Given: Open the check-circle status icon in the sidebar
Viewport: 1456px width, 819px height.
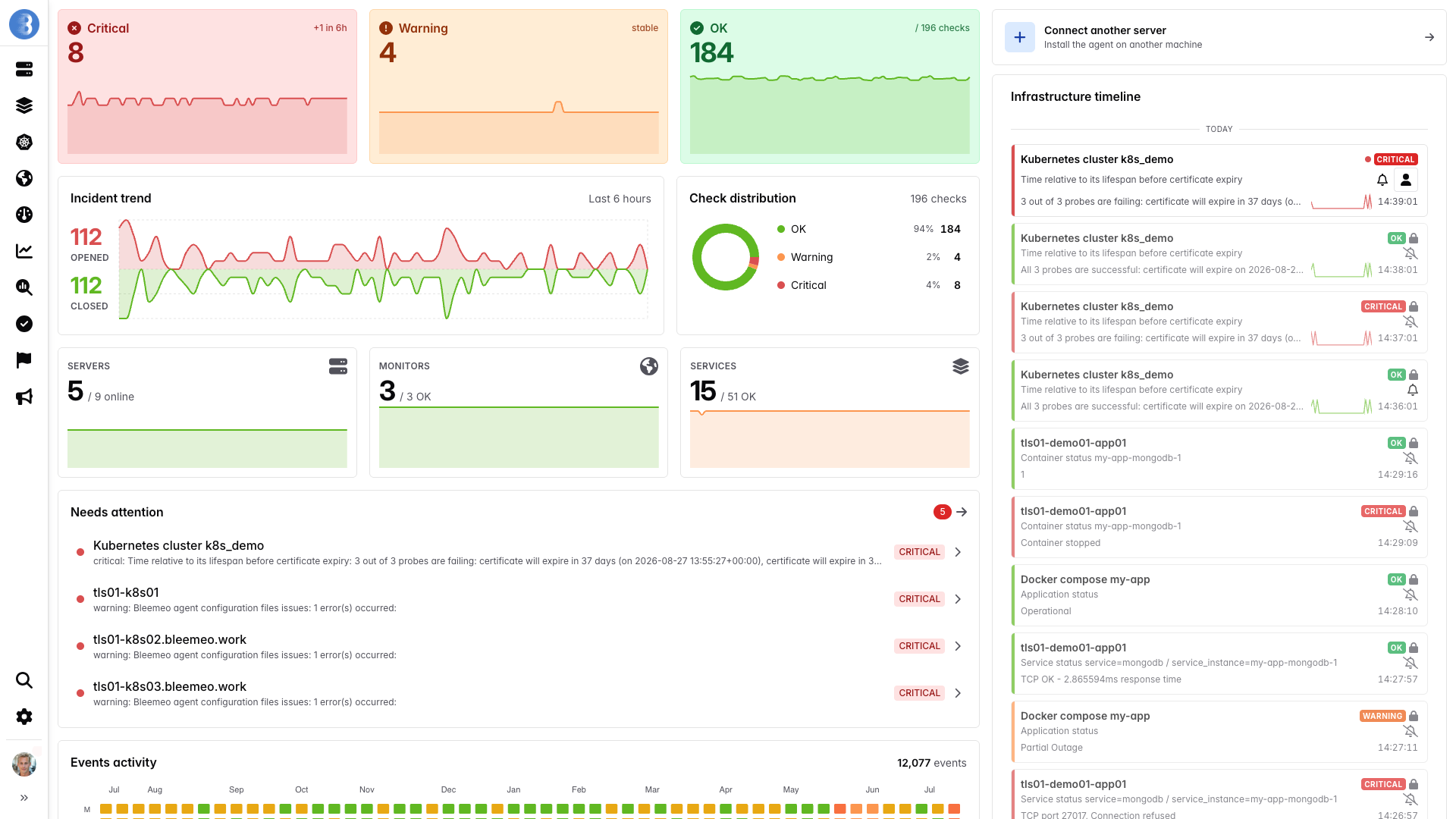Looking at the screenshot, I should (x=24, y=324).
